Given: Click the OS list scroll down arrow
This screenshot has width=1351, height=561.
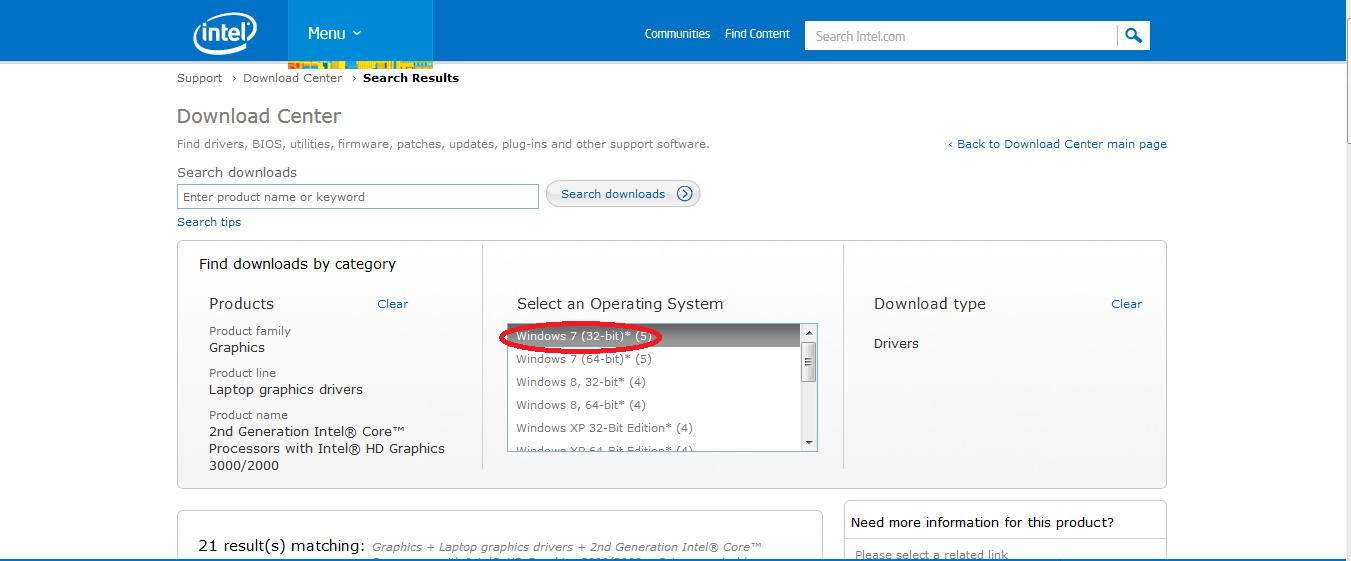Looking at the screenshot, I should coord(809,443).
